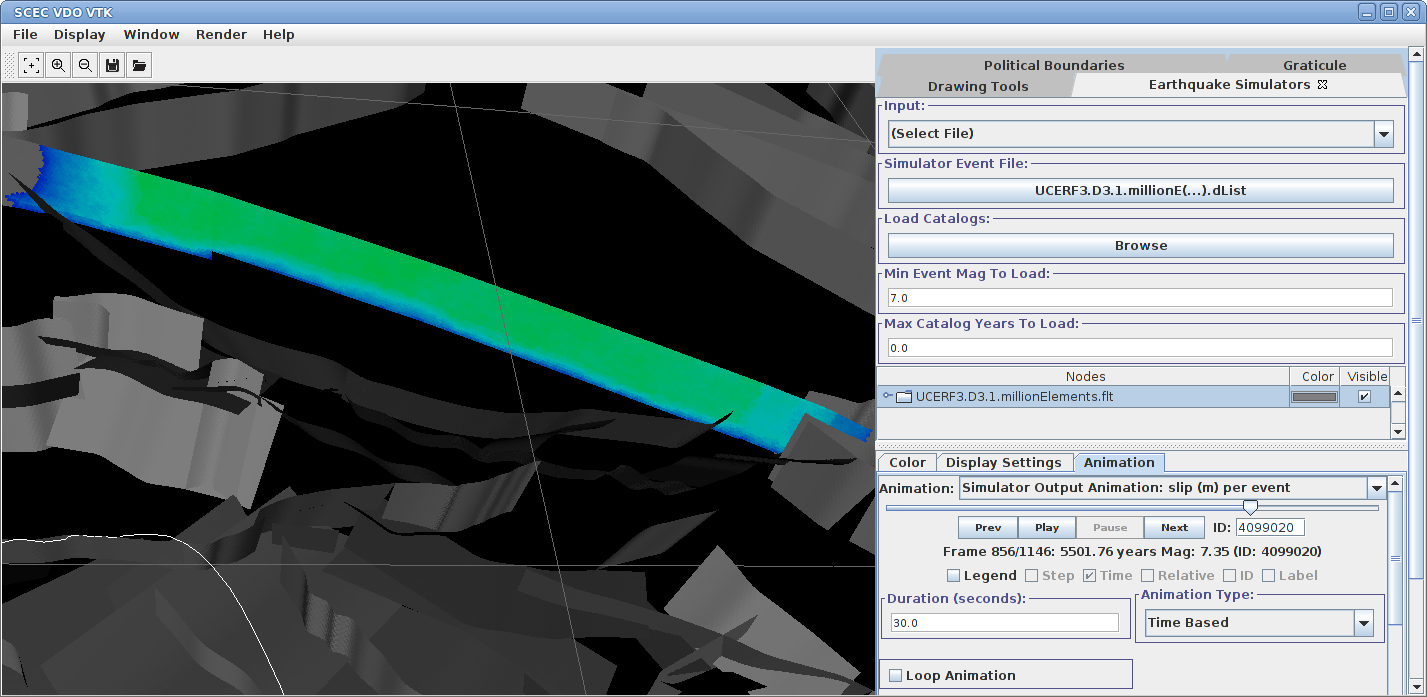Click the gray color swatch for the node
This screenshot has width=1427, height=697.
tap(1314, 397)
